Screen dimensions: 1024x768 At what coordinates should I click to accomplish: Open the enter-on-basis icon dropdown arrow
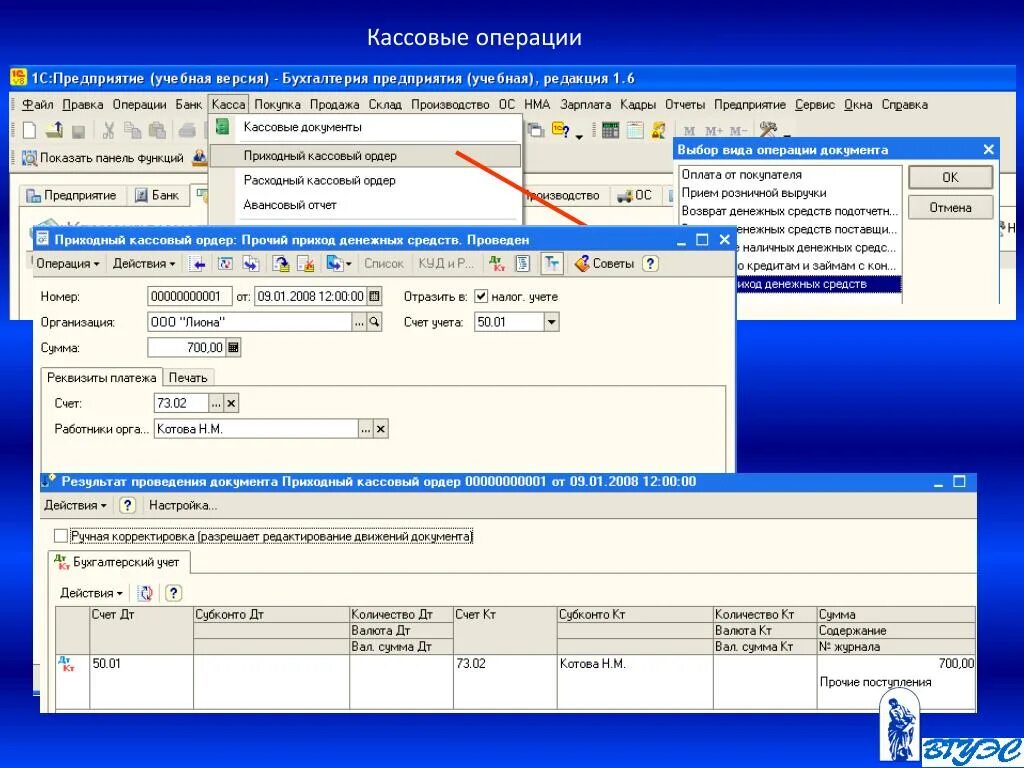[x=349, y=264]
